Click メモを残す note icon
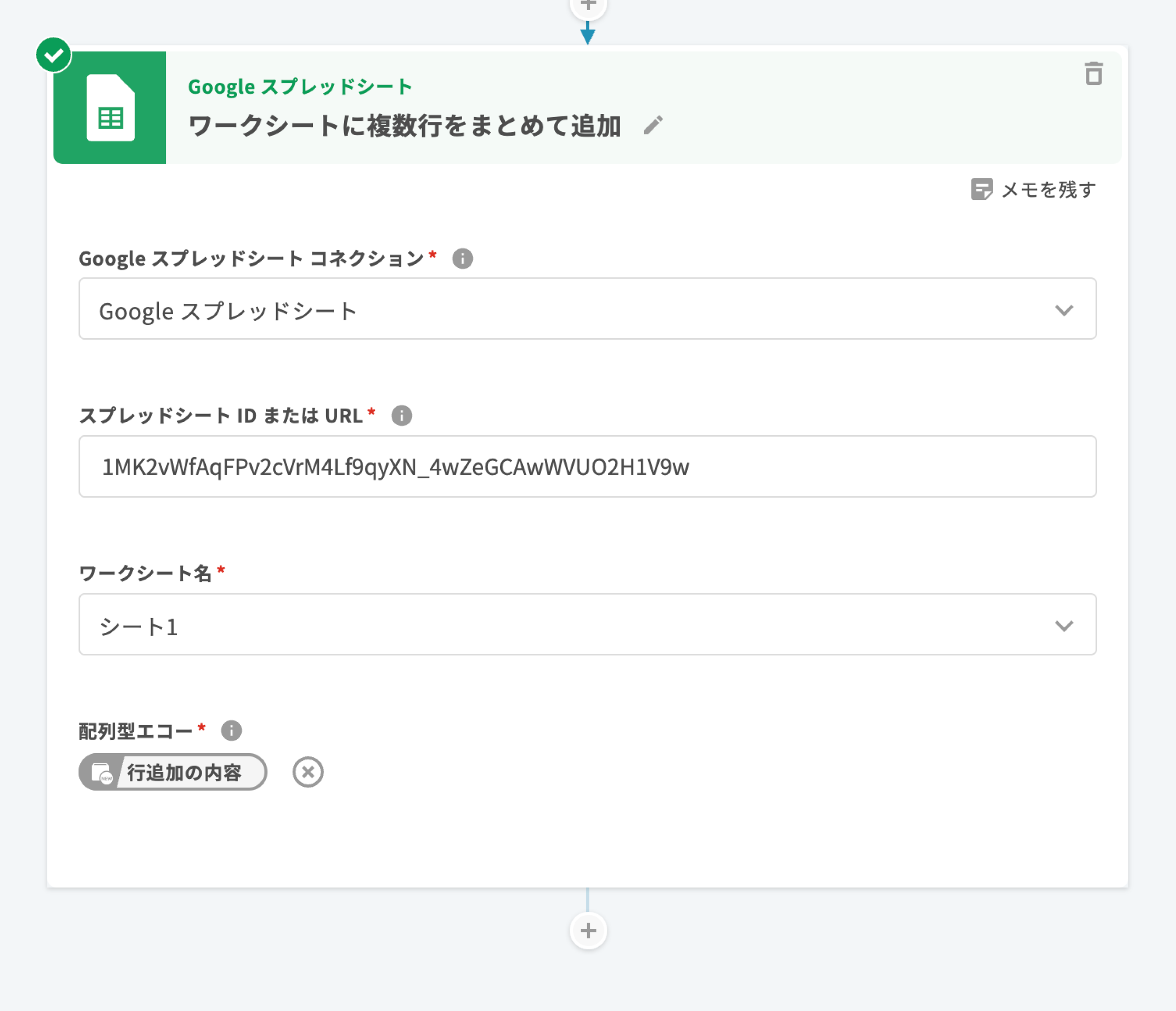 coord(981,190)
